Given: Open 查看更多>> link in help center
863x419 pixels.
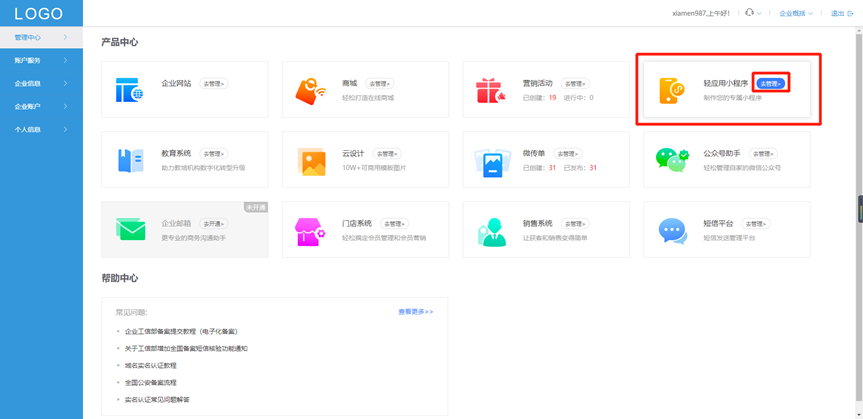Looking at the screenshot, I should pyautogui.click(x=416, y=312).
